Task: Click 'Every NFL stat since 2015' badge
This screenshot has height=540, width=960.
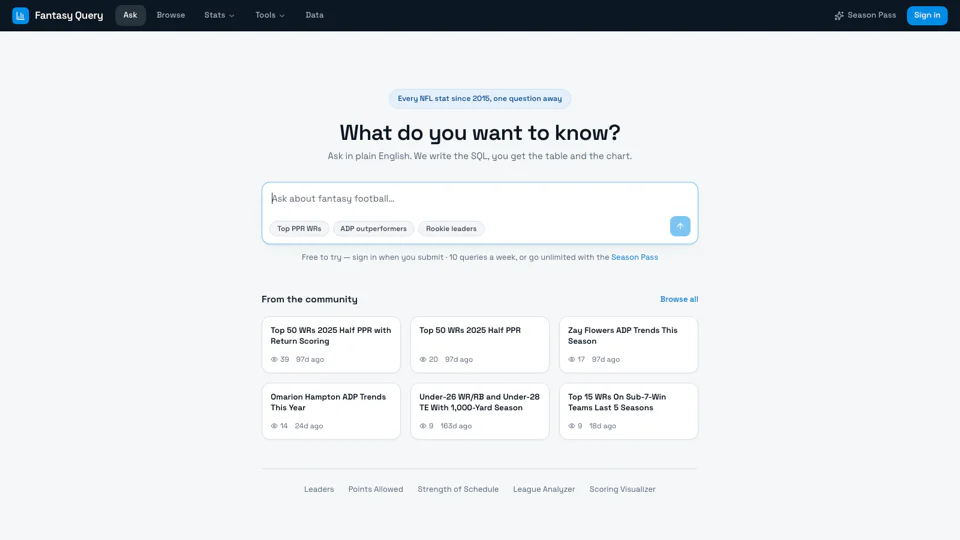Action: point(480,99)
